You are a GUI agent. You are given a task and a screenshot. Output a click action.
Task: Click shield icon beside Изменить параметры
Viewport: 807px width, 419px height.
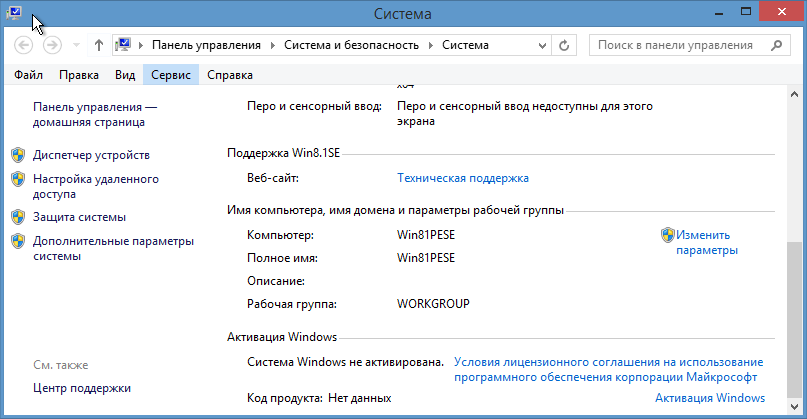(x=667, y=235)
